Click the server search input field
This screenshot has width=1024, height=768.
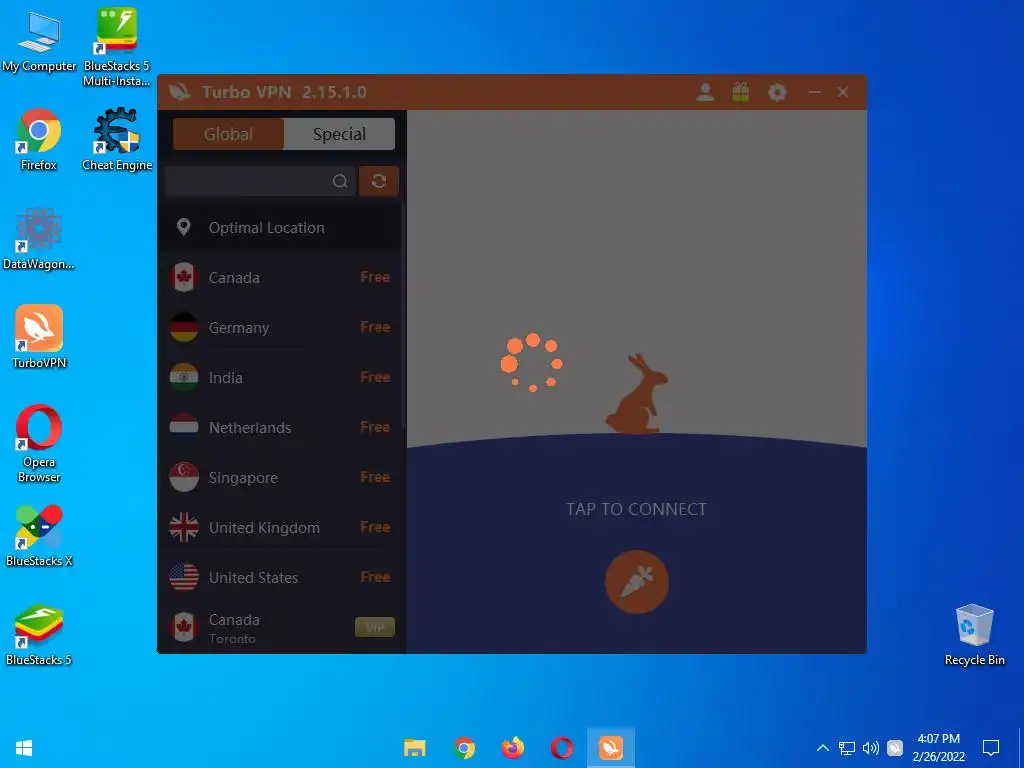pos(260,181)
